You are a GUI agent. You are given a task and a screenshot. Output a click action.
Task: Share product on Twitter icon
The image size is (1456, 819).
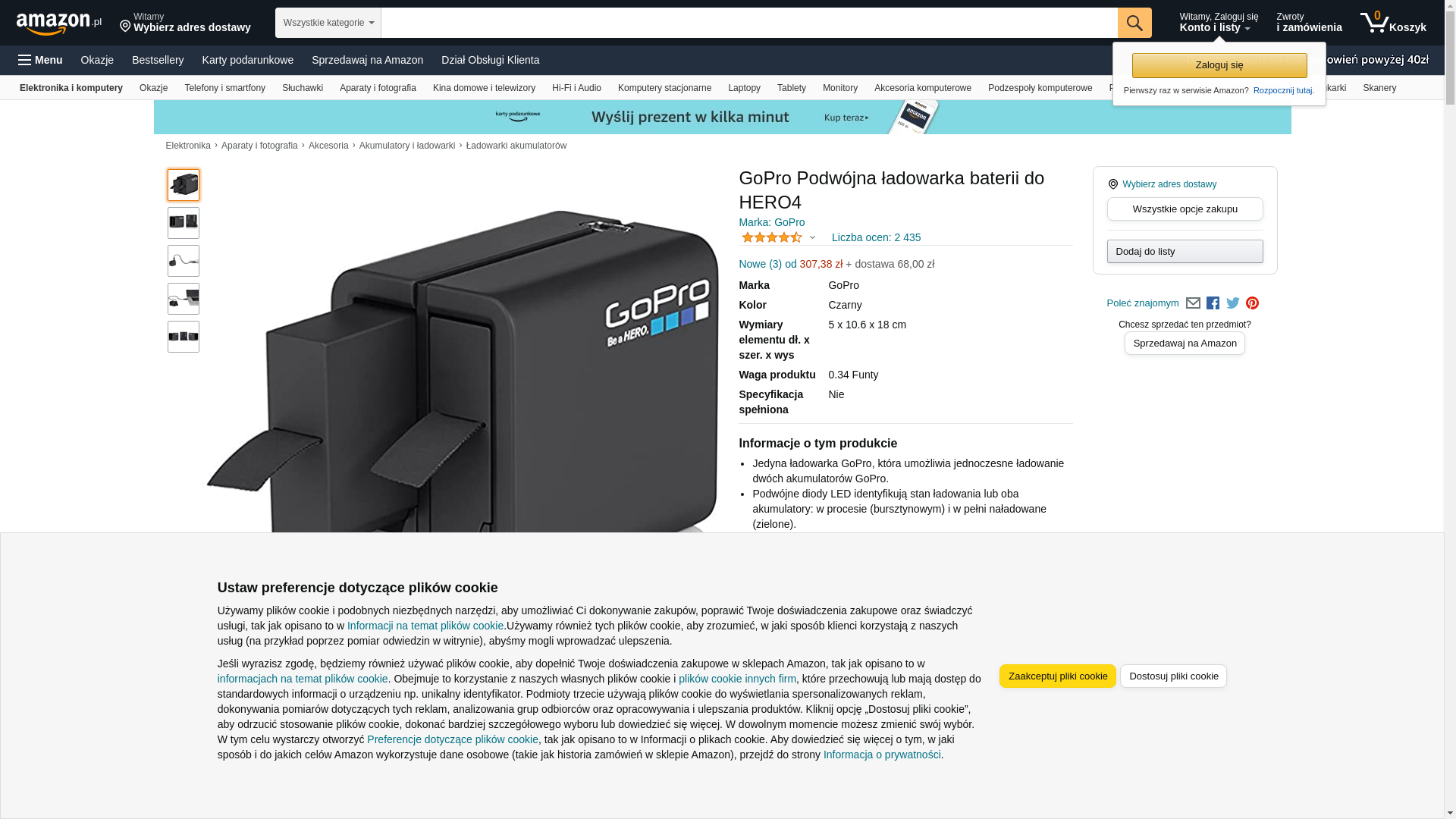(x=1233, y=303)
